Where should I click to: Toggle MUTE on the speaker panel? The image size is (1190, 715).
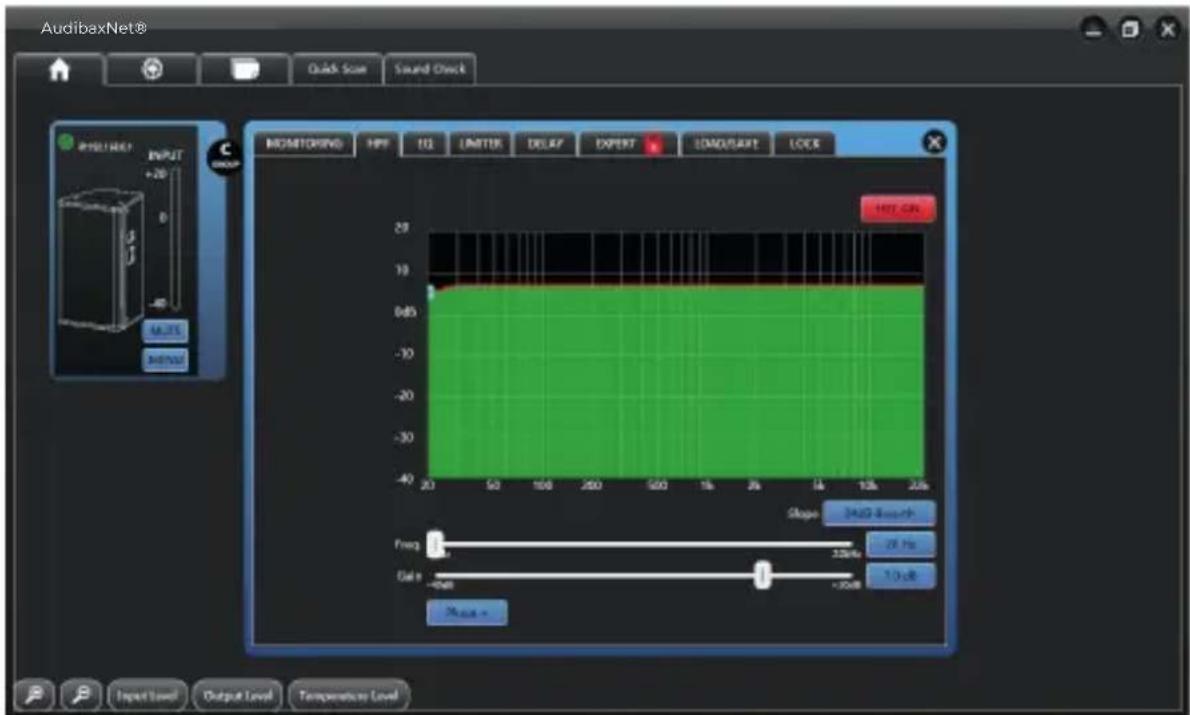(165, 331)
